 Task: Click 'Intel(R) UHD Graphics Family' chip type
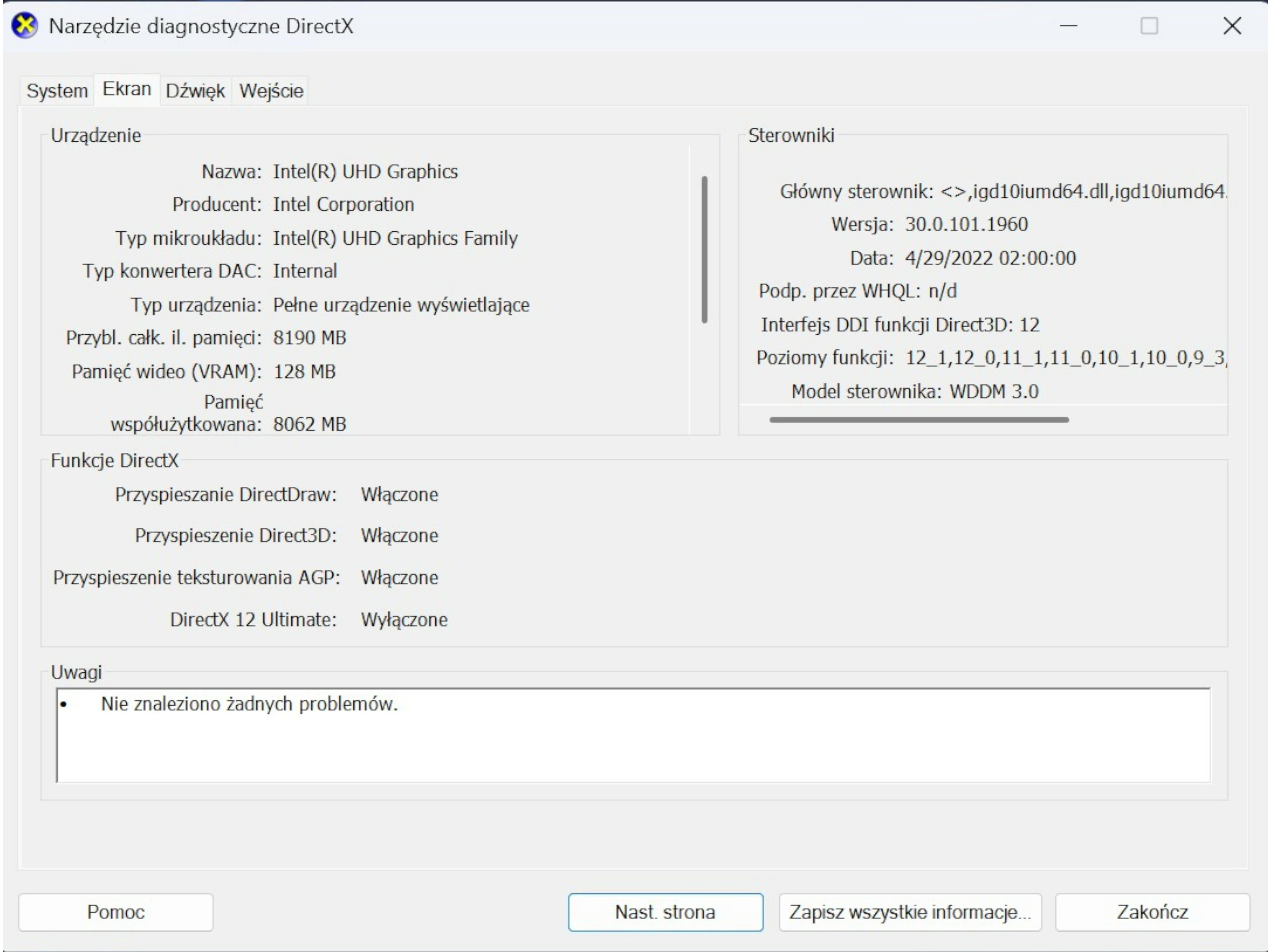coord(395,238)
